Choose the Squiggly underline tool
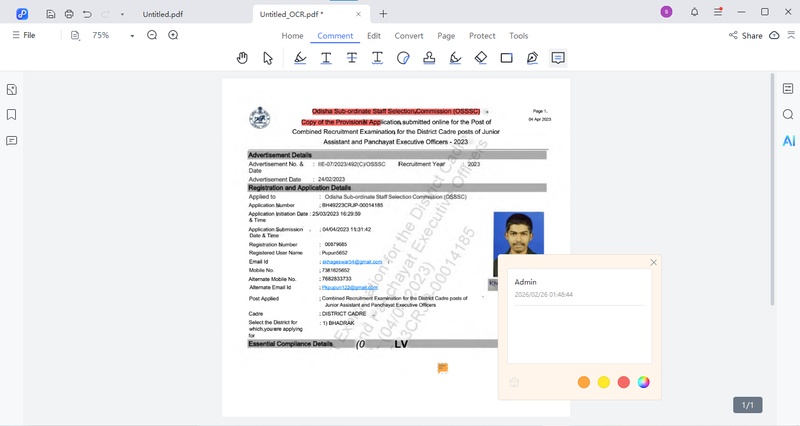 tap(377, 58)
